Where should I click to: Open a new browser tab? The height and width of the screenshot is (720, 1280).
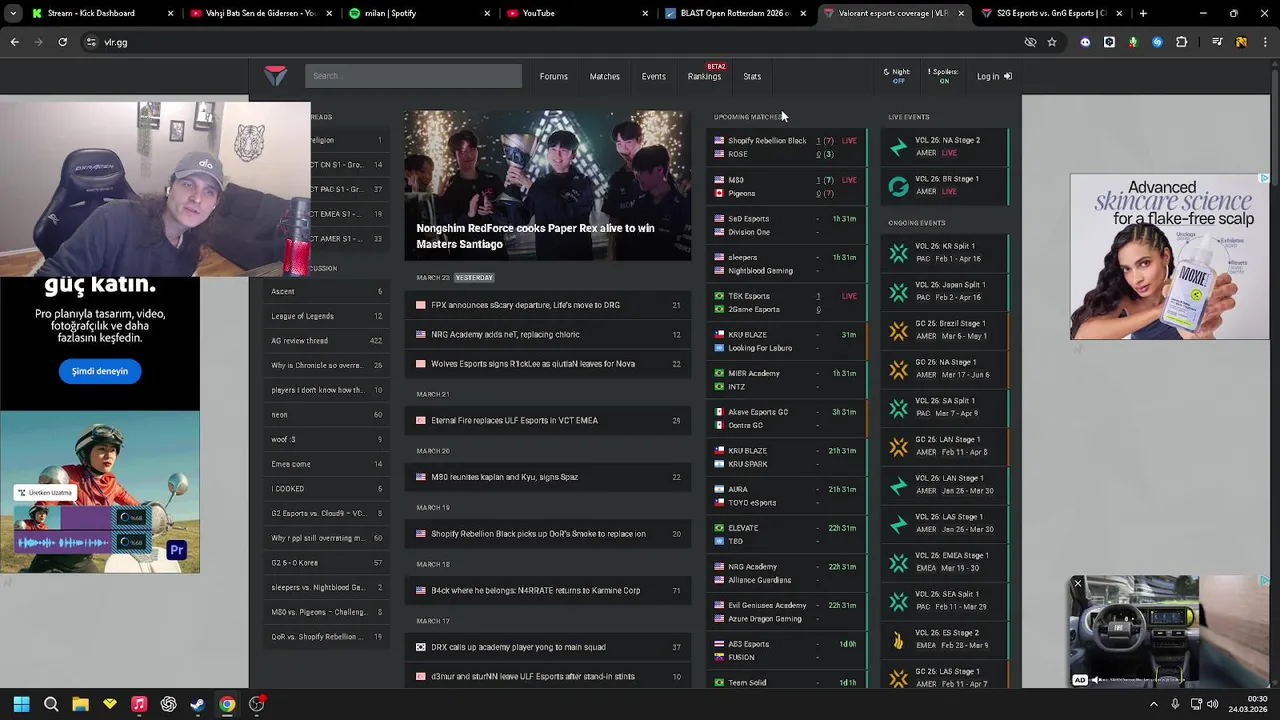coord(1143,13)
